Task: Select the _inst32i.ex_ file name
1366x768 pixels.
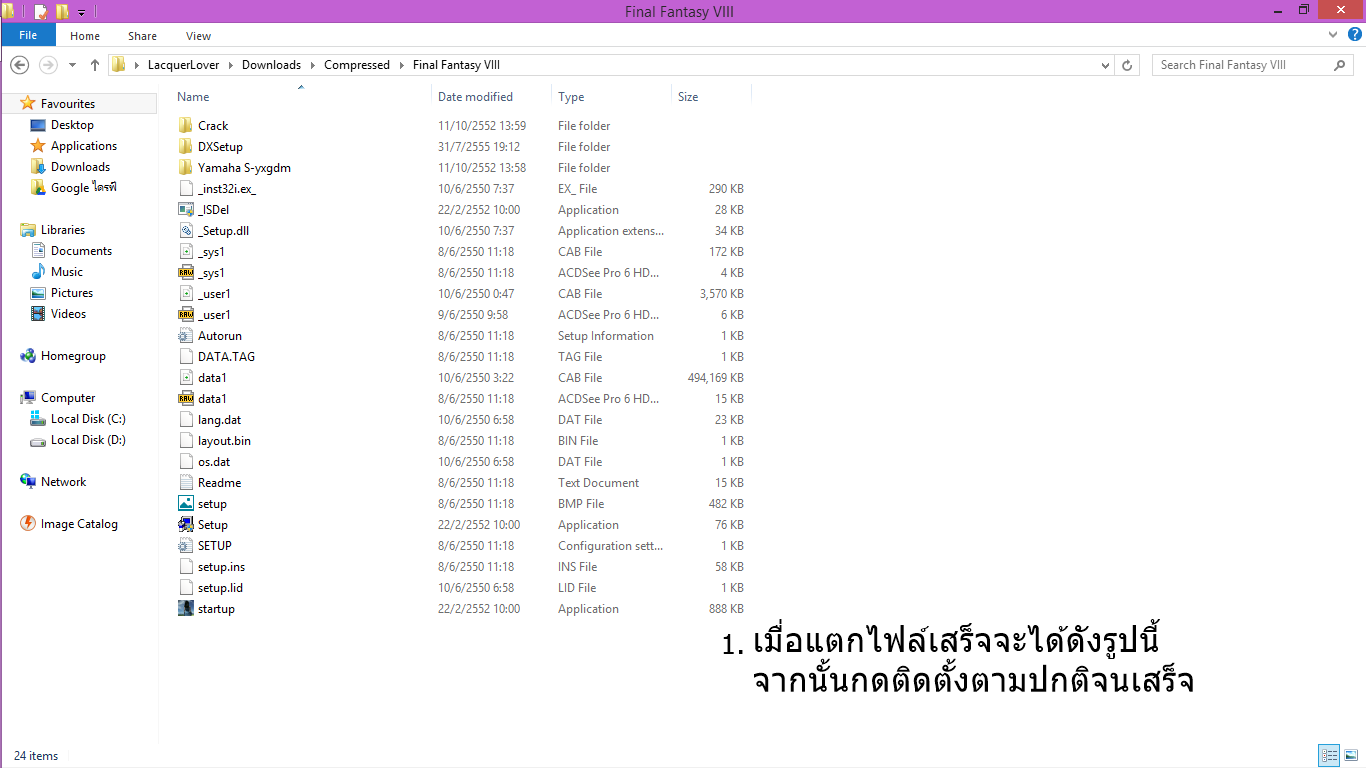Action: (x=227, y=189)
